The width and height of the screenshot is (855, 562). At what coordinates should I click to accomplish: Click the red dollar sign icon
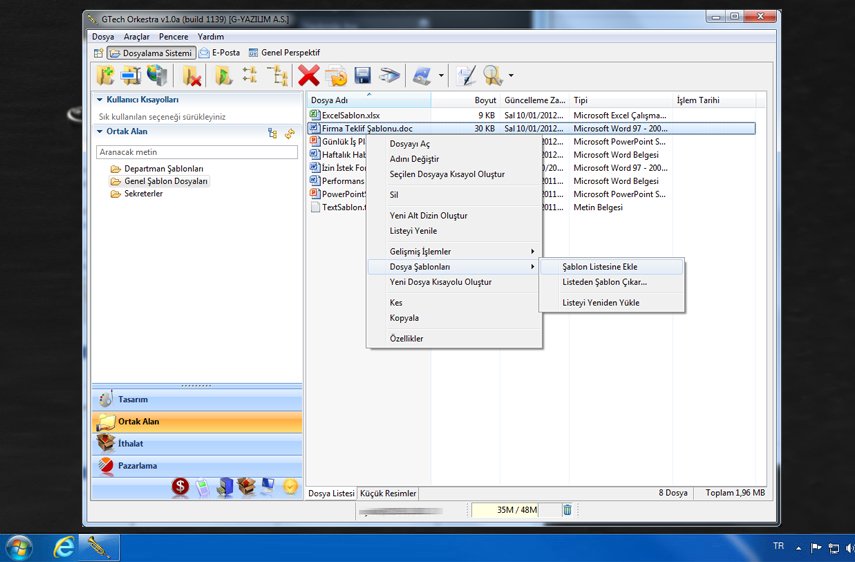(180, 487)
